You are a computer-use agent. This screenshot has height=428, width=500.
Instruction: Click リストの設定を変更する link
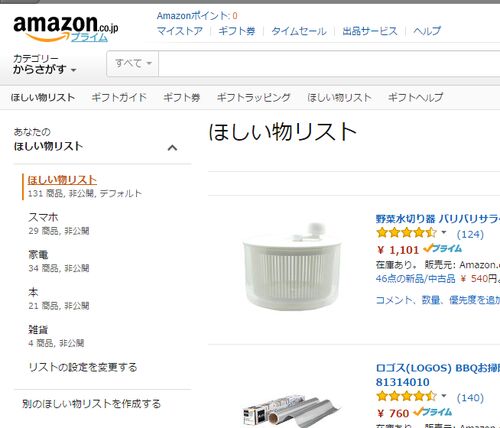83,367
